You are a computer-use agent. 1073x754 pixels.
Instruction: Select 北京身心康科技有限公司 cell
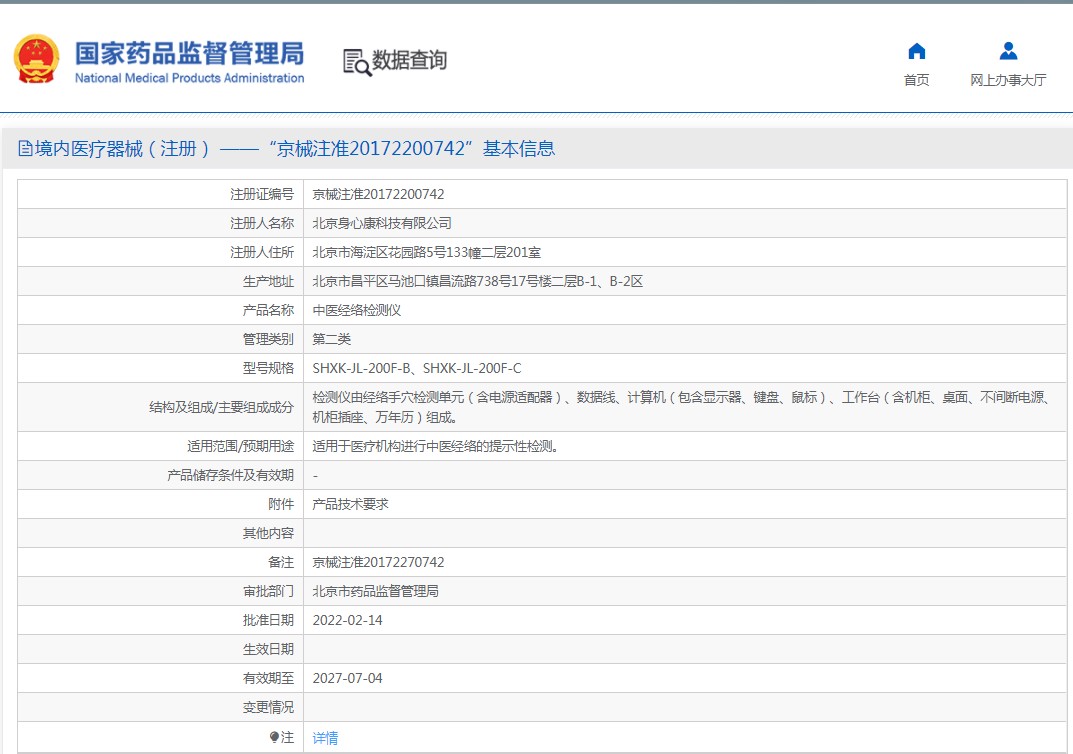[x=382, y=223]
